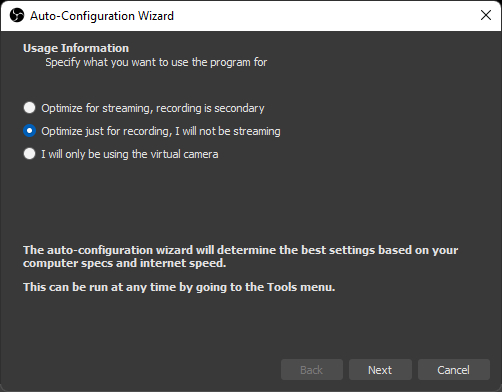Click empty title bar area left of close button

click(x=333, y=15)
